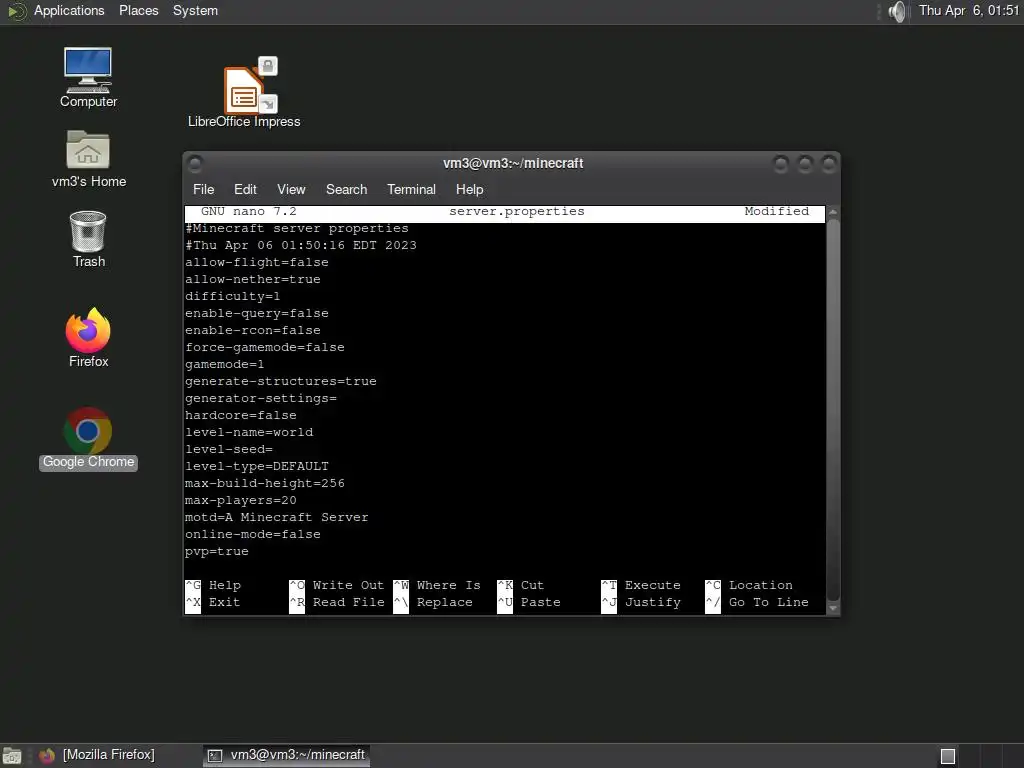Click the terminal scrollbar down arrow
Screen dimensions: 1024x768
click(833, 608)
